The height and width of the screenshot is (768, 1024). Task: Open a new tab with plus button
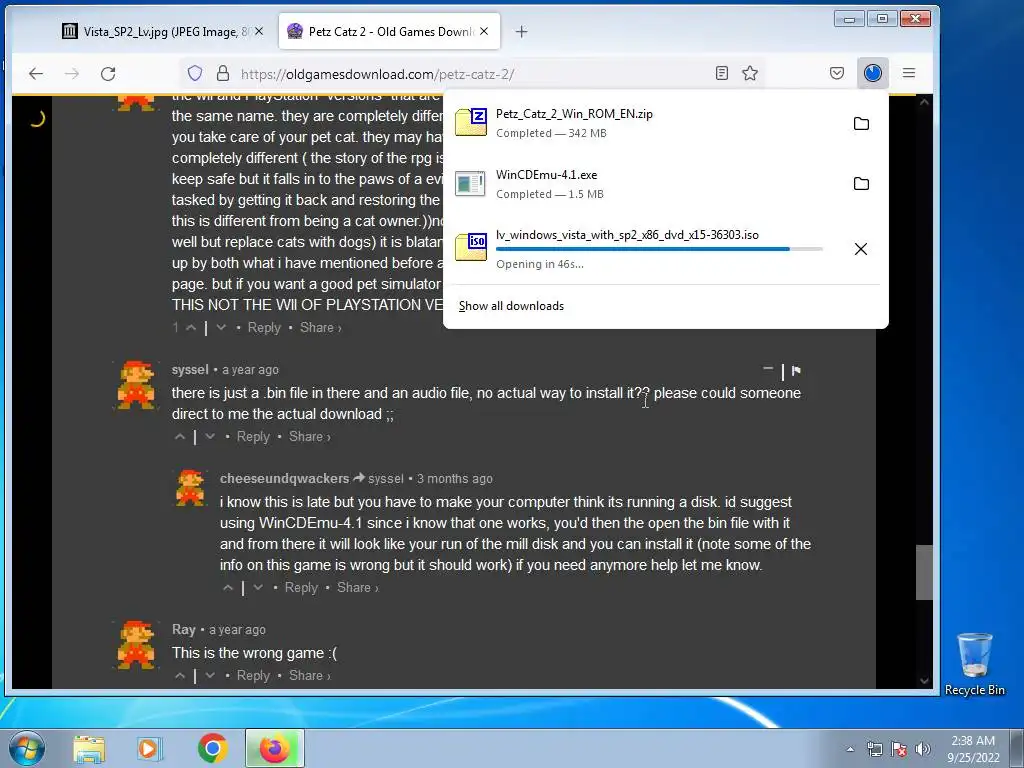click(521, 31)
